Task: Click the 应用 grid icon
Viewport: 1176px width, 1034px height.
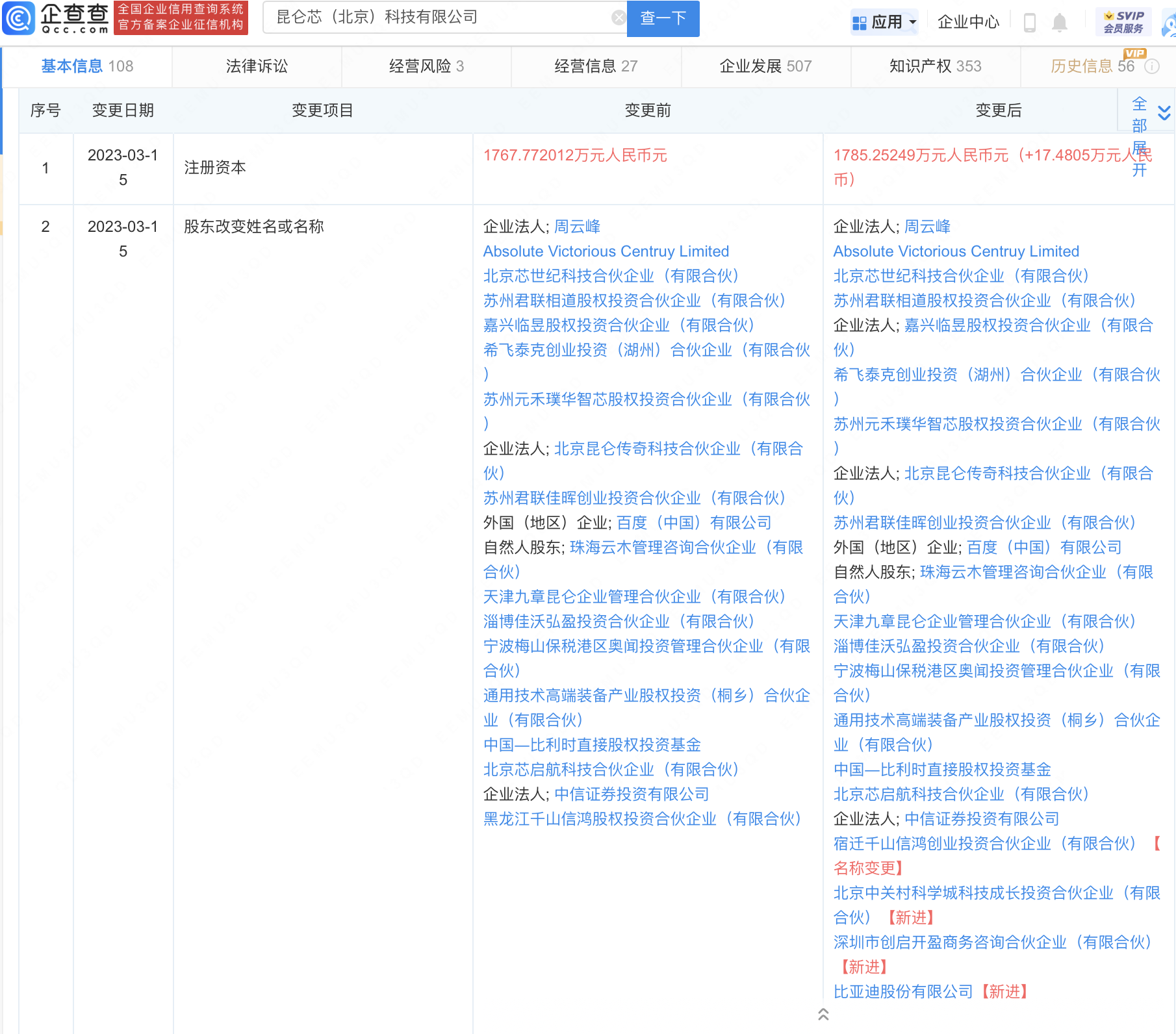Action: pyautogui.click(x=859, y=23)
